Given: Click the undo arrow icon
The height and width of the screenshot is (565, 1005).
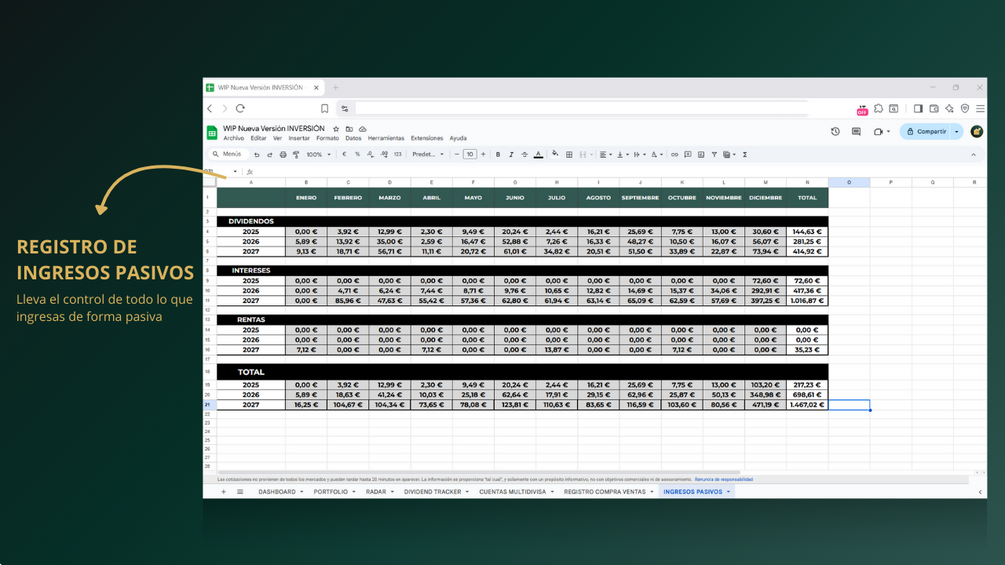Looking at the screenshot, I should [256, 154].
